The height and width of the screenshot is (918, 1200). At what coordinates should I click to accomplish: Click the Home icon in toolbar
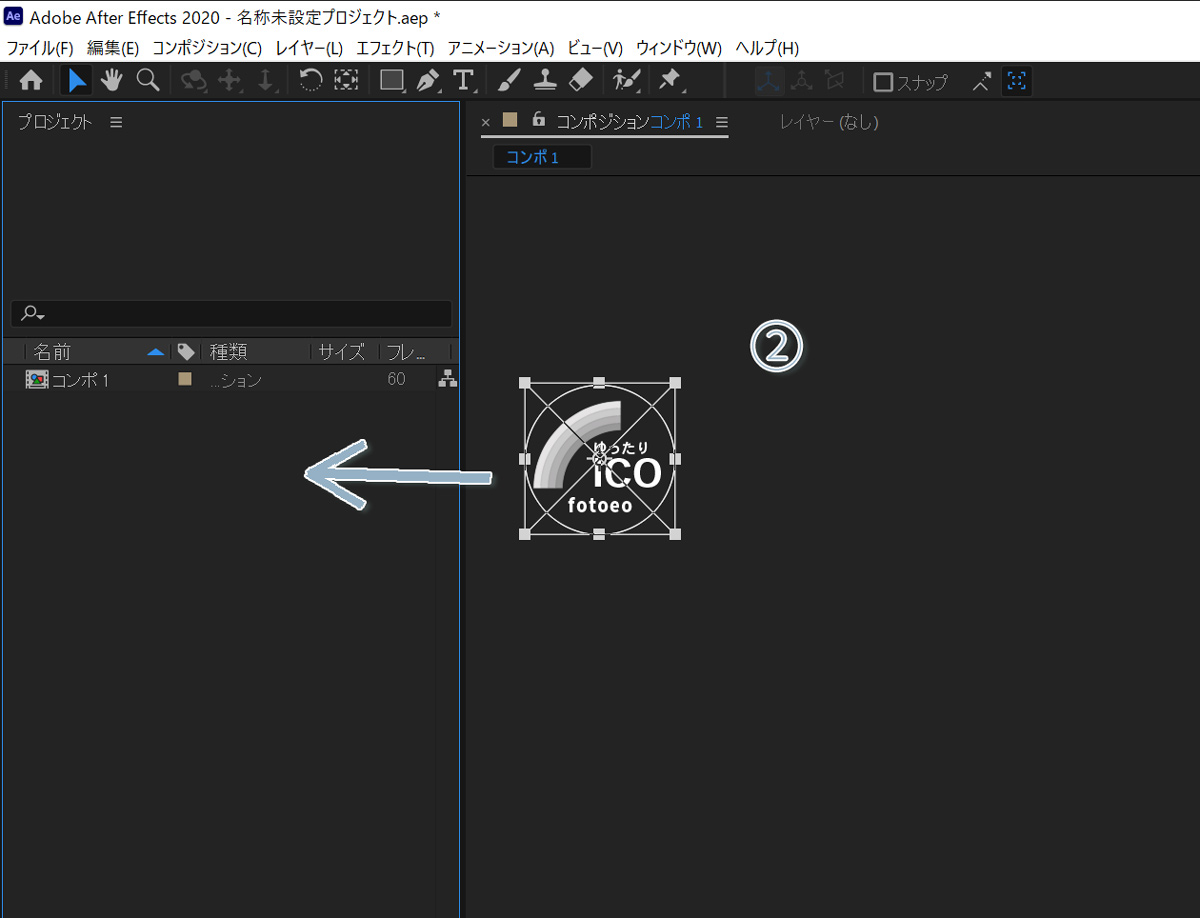(x=31, y=81)
